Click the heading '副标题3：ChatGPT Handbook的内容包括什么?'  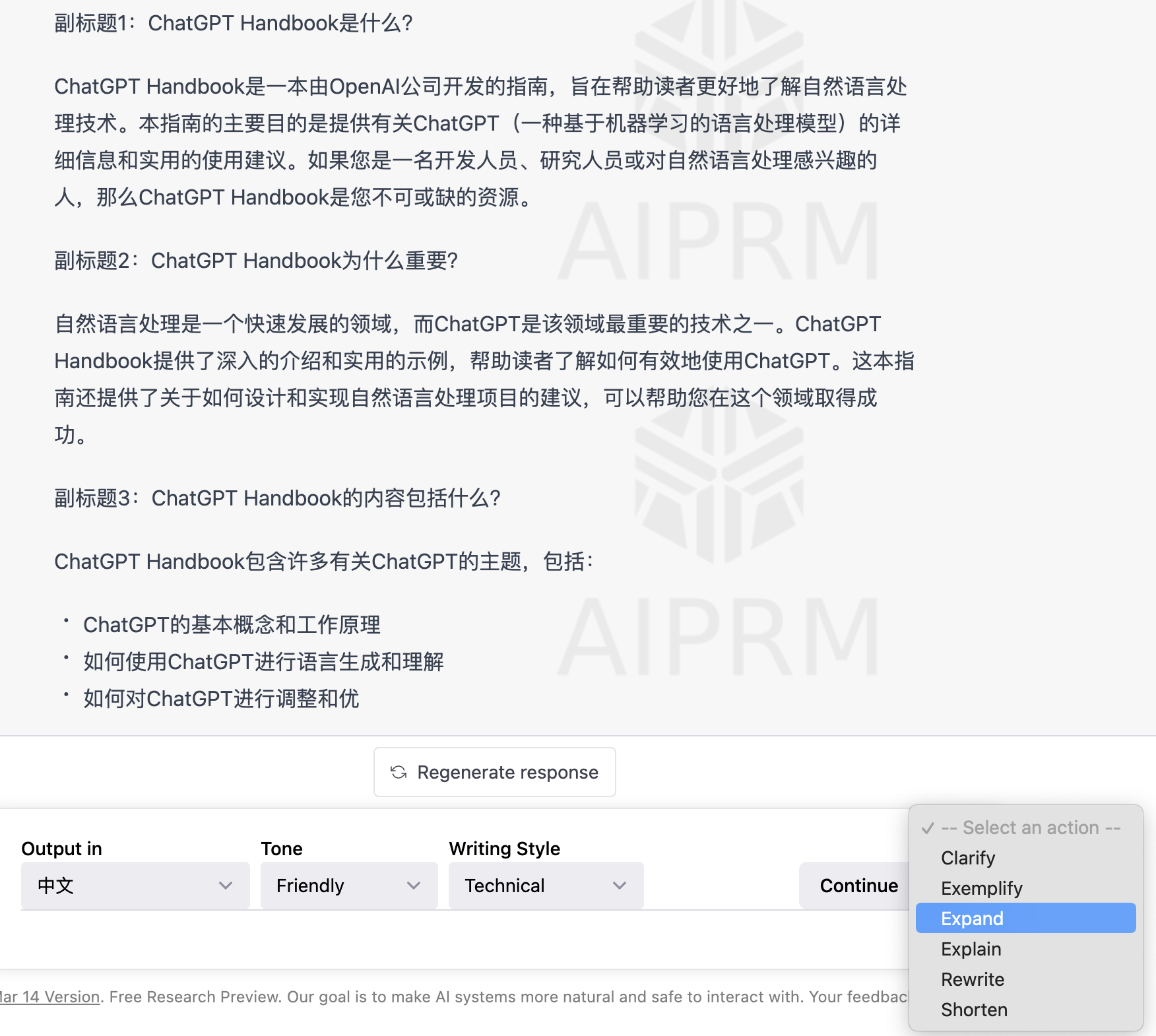278,498
